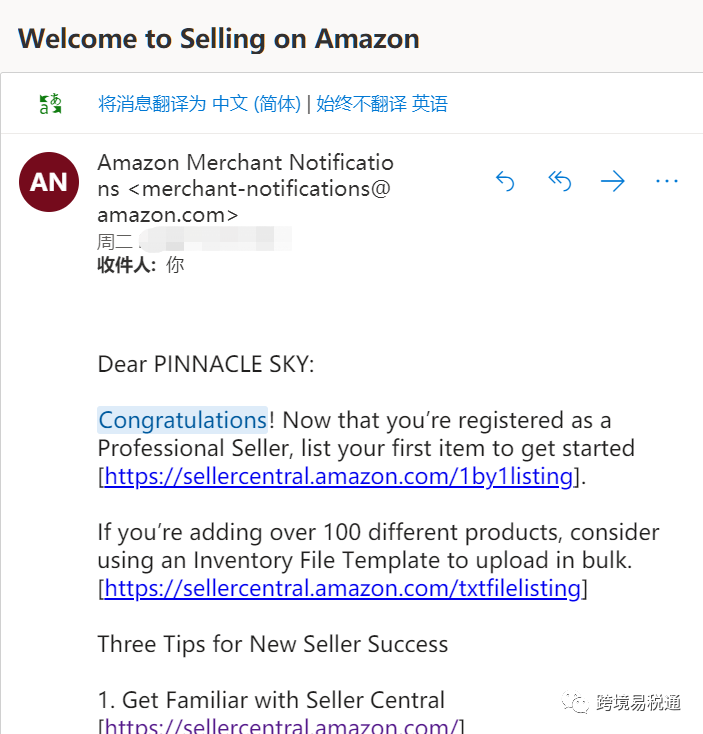Click the 周二 received date

coord(108,241)
